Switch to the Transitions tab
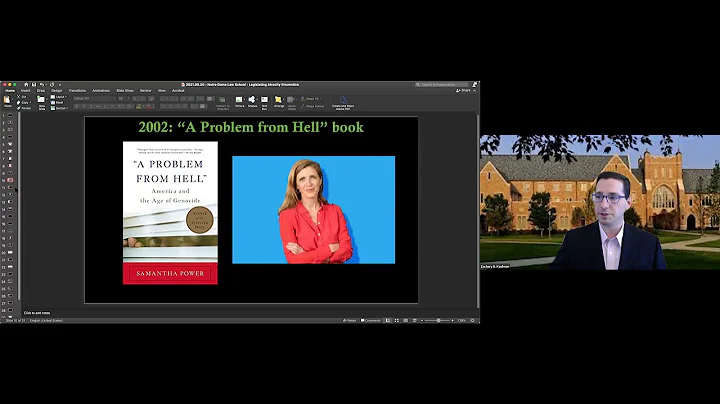Image resolution: width=720 pixels, height=404 pixels. (77, 90)
